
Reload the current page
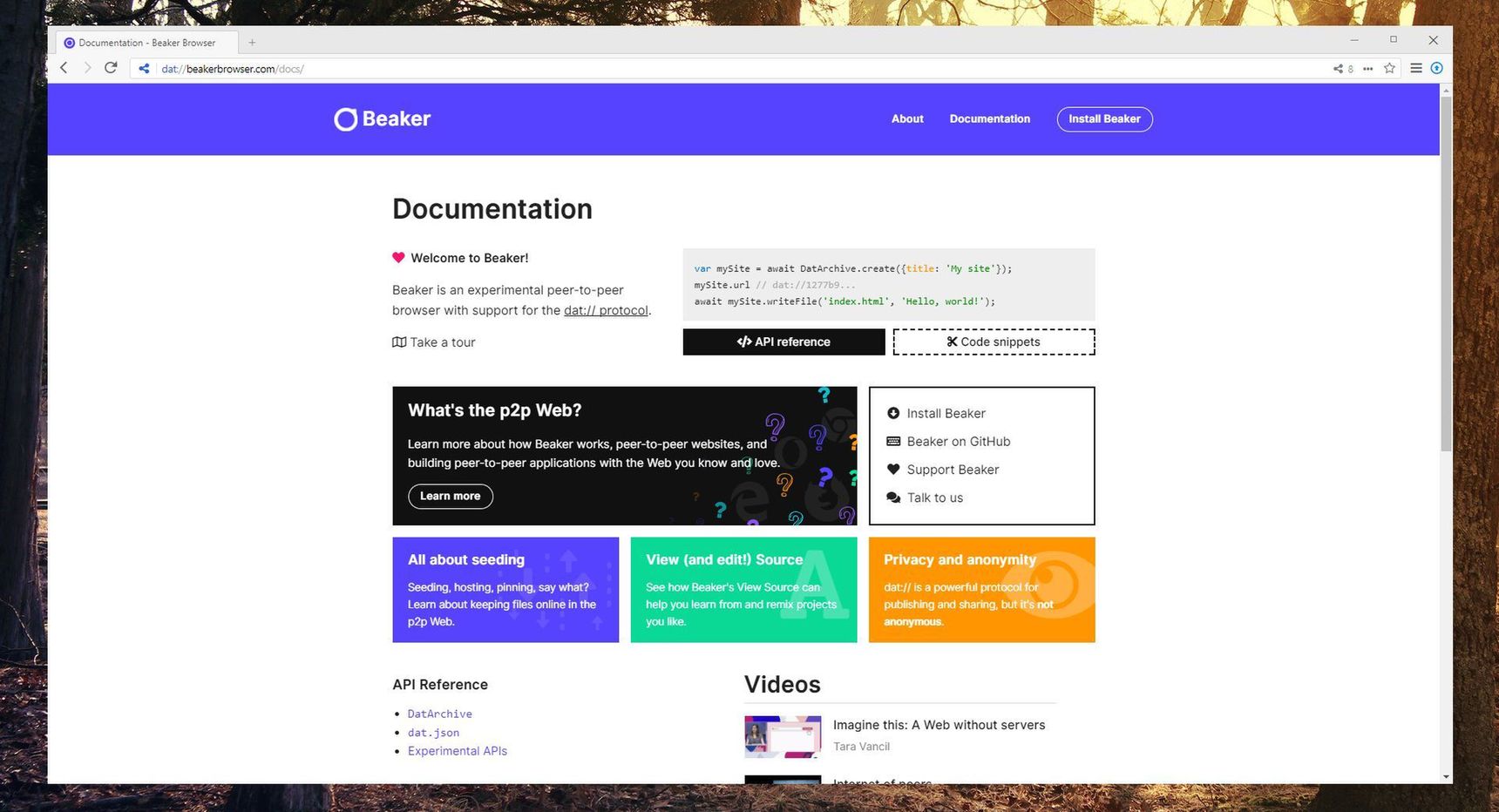click(111, 68)
